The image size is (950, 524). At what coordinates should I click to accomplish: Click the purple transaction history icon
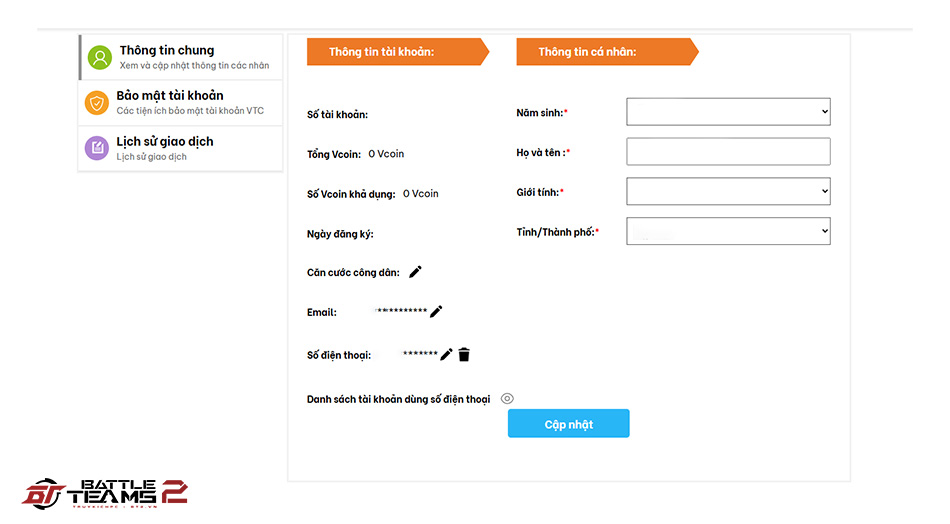click(97, 148)
